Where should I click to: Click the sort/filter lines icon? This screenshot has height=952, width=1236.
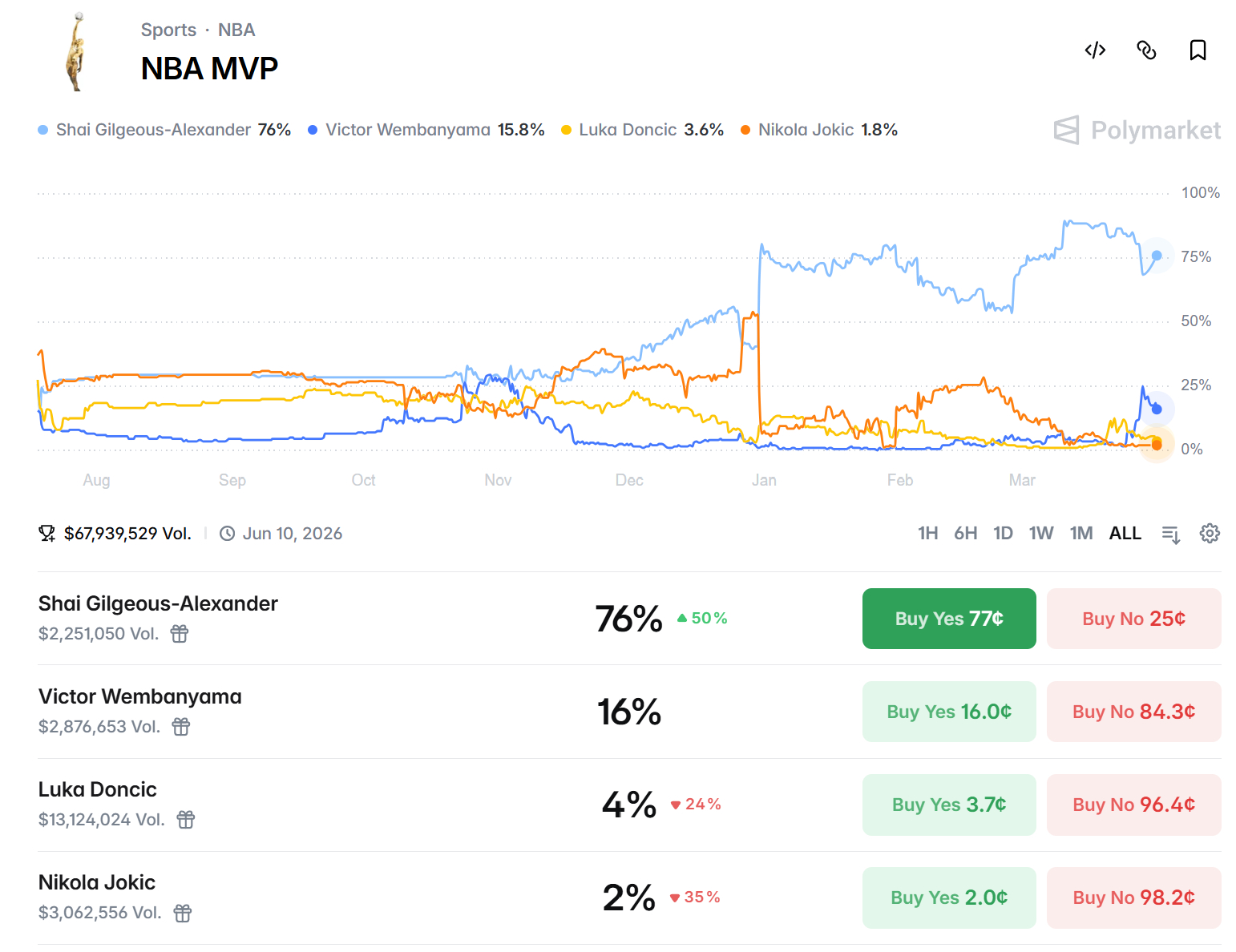(1171, 534)
